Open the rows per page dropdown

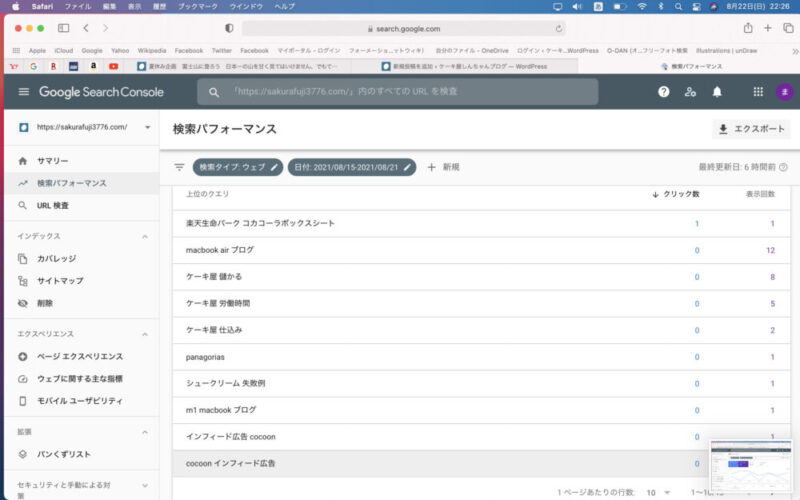coord(658,492)
